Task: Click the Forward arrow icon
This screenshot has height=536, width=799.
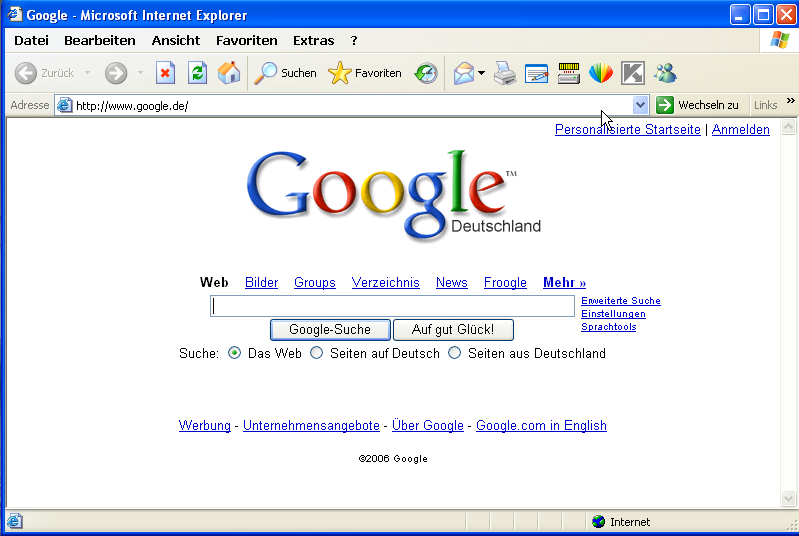Action: [x=116, y=73]
